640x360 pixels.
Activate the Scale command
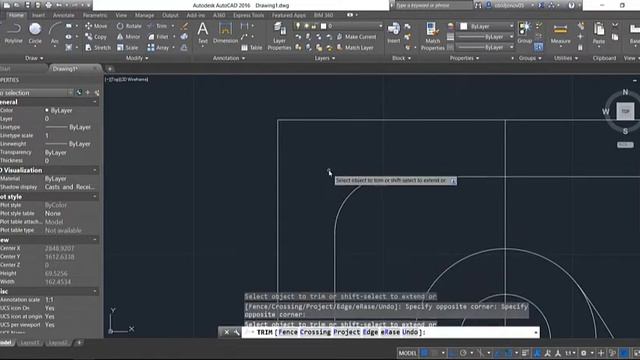(x=127, y=48)
